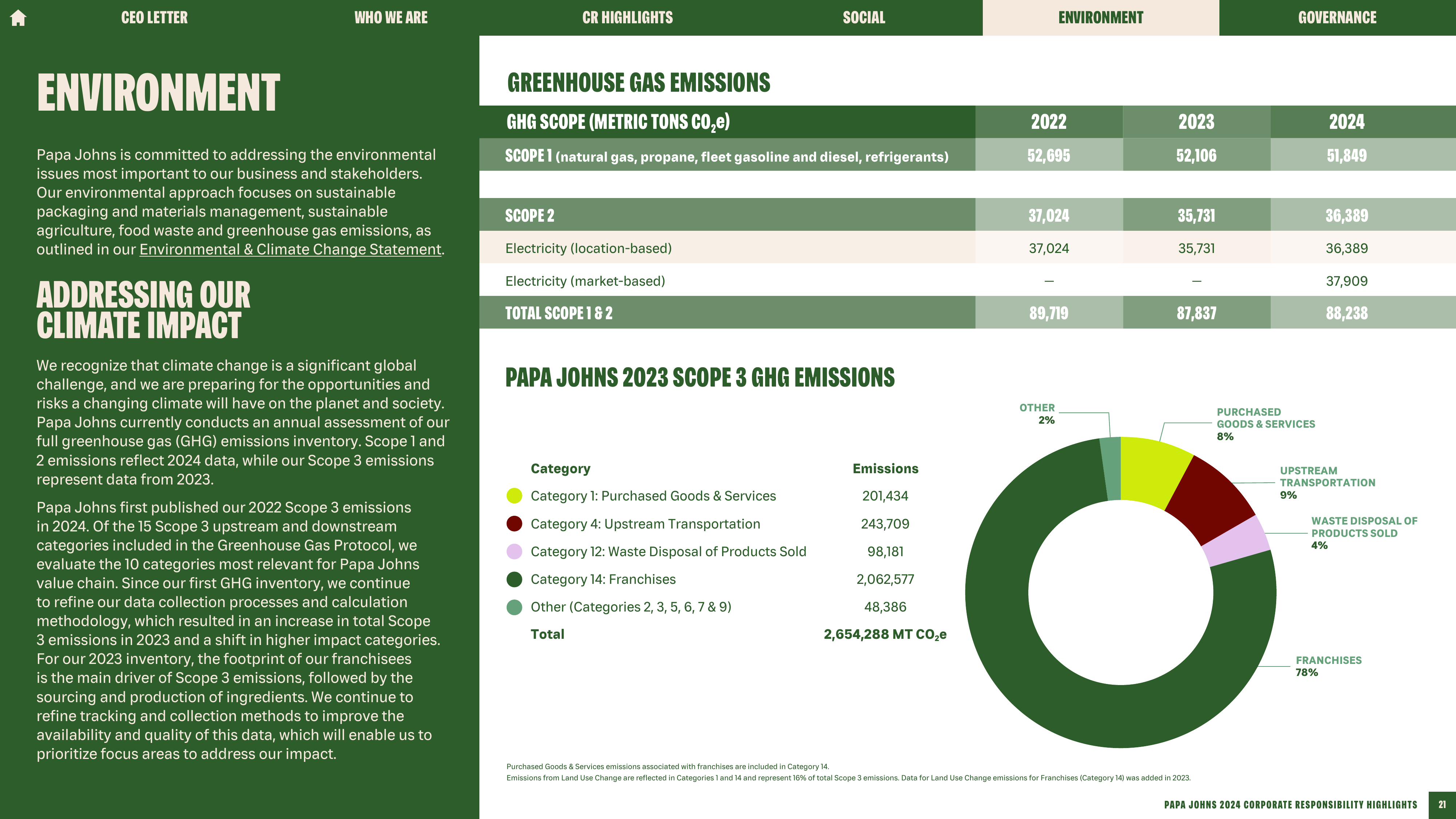1456x819 pixels.
Task: Click the Scope 2 row label
Action: pos(530,215)
